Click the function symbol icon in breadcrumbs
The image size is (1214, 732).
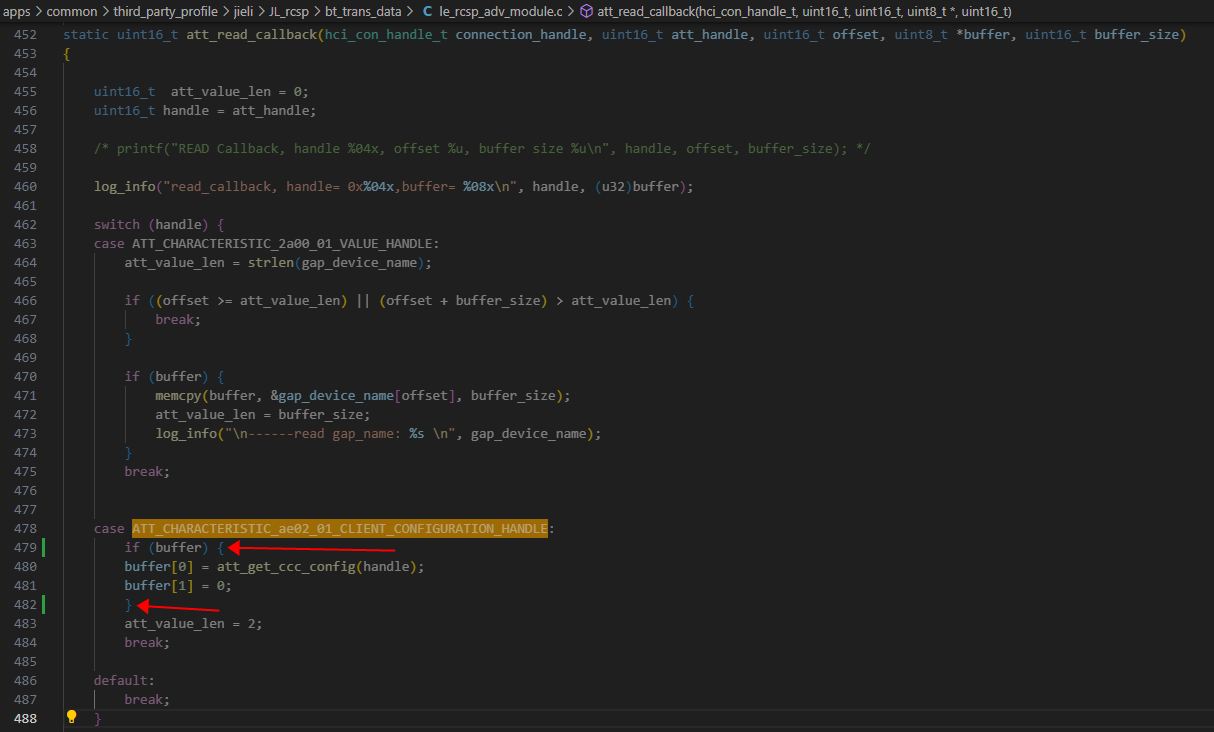tap(585, 11)
